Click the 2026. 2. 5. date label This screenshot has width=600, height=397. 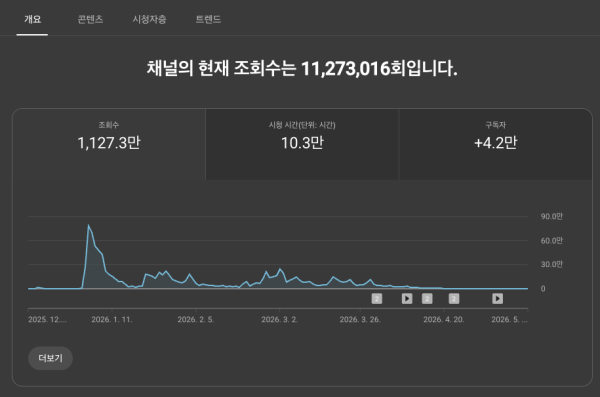tap(196, 319)
